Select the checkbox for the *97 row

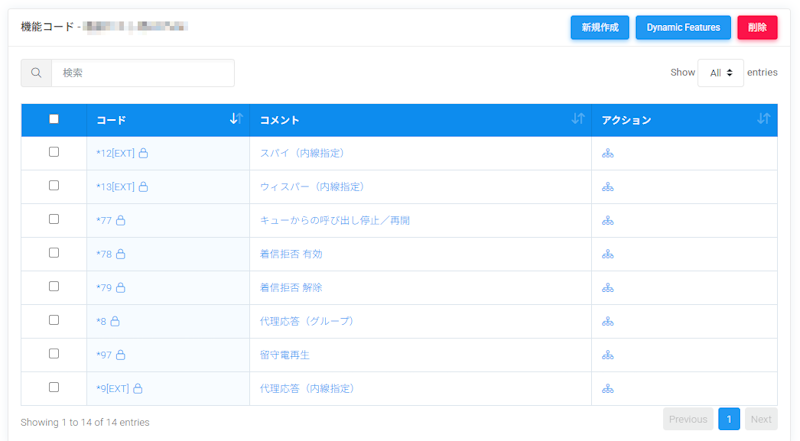pyautogui.click(x=54, y=354)
